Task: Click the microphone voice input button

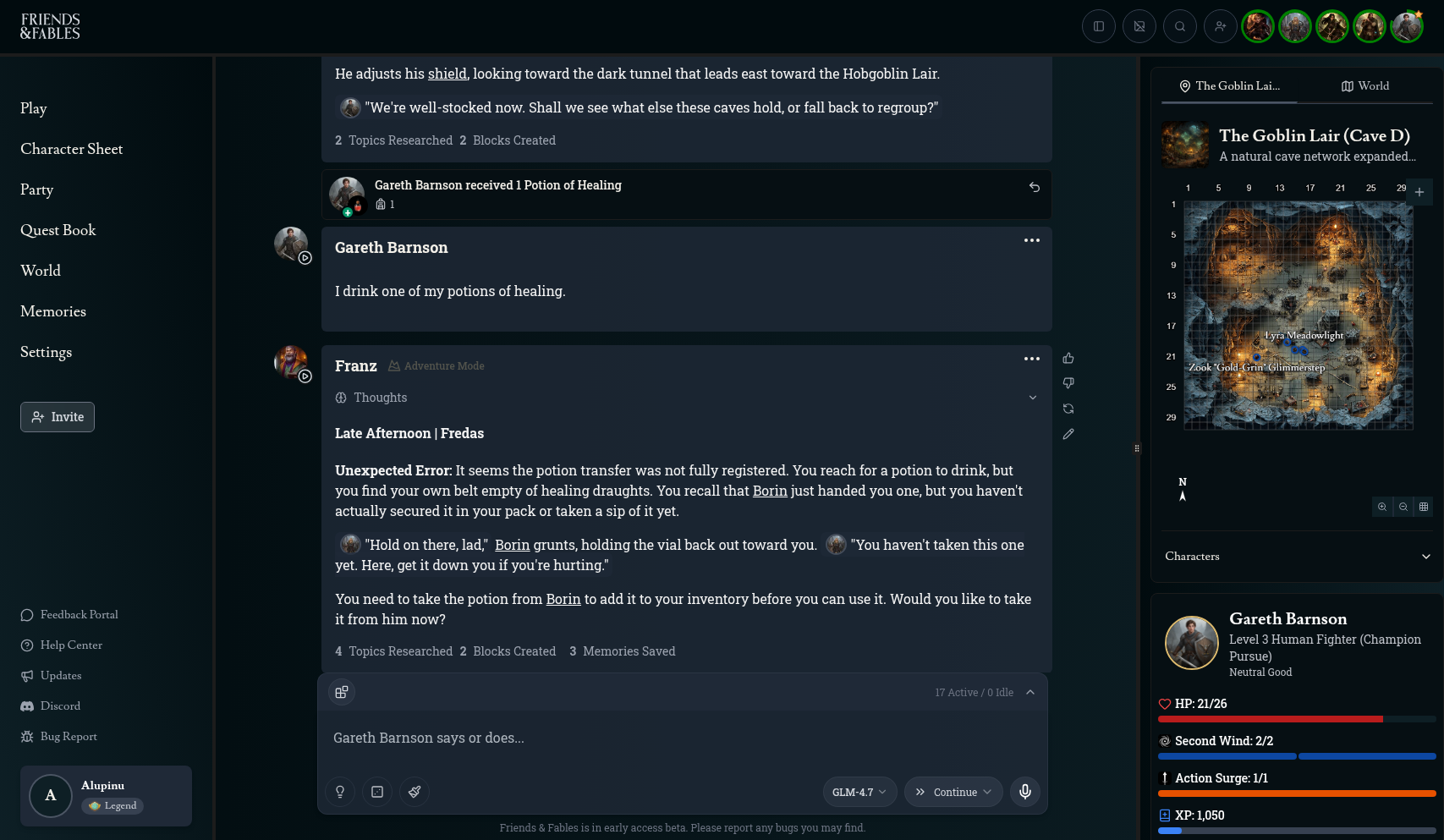Action: click(1024, 792)
